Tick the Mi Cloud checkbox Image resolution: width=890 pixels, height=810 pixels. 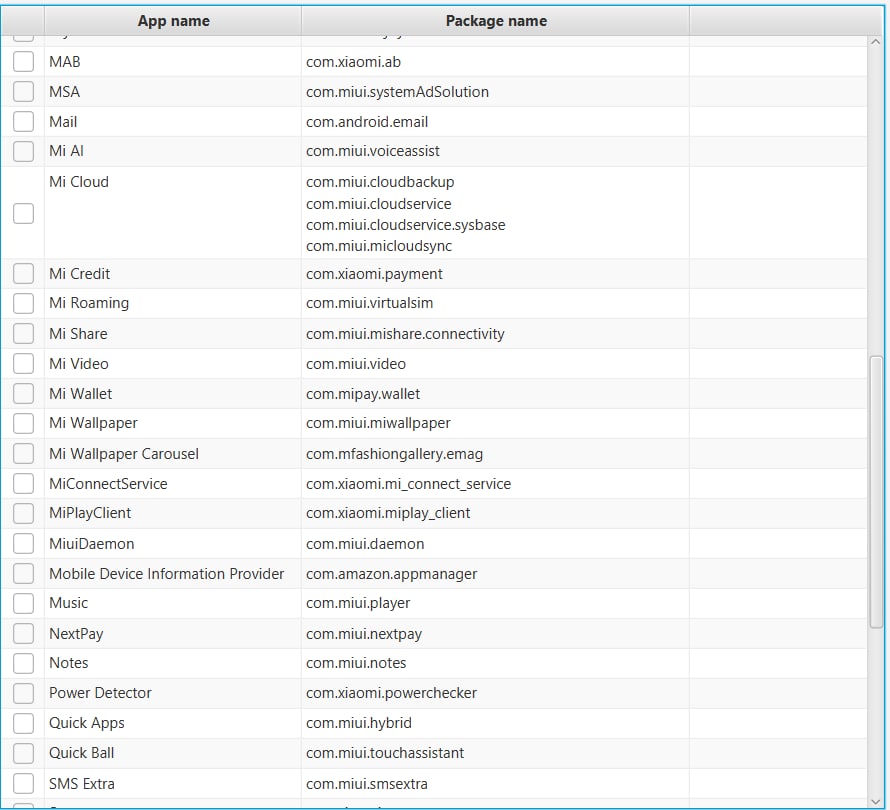(x=23, y=213)
